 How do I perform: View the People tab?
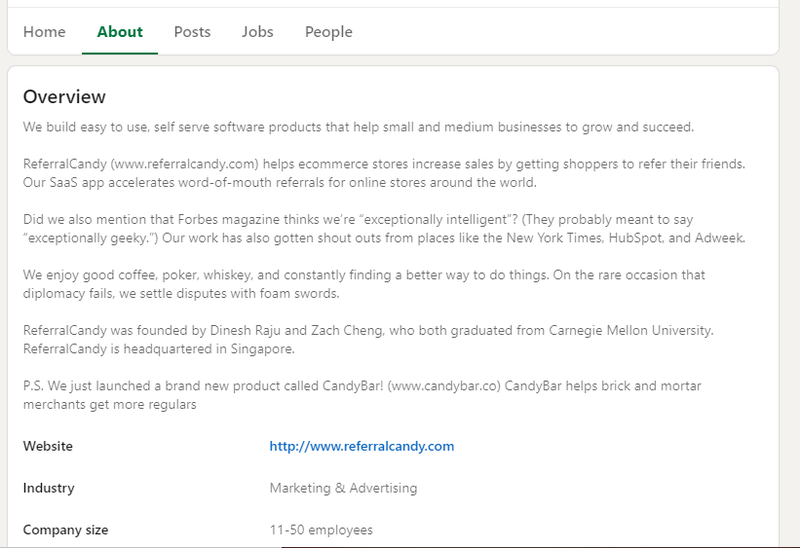point(329,32)
